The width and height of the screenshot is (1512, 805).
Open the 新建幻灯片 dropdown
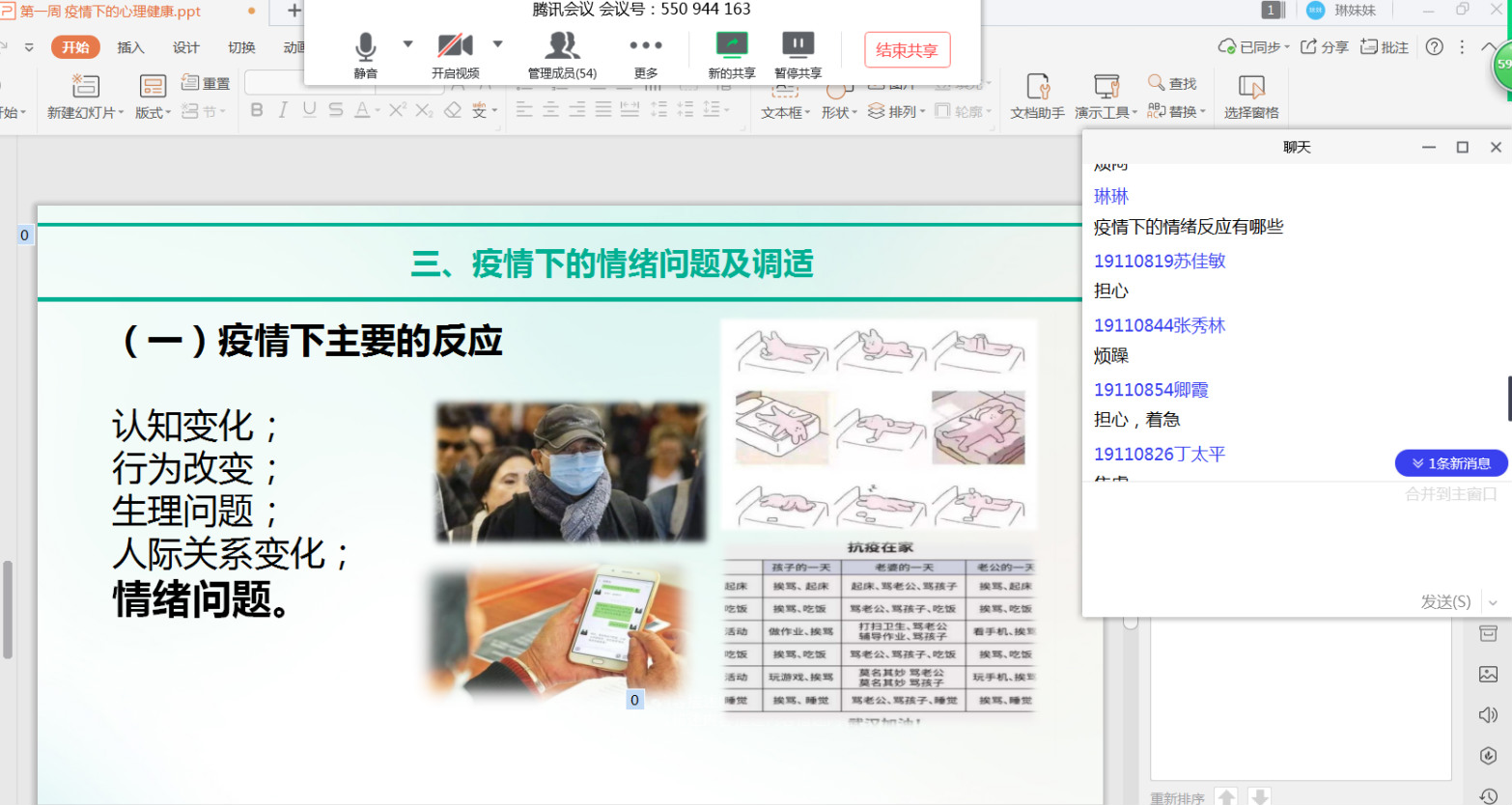tap(86, 113)
